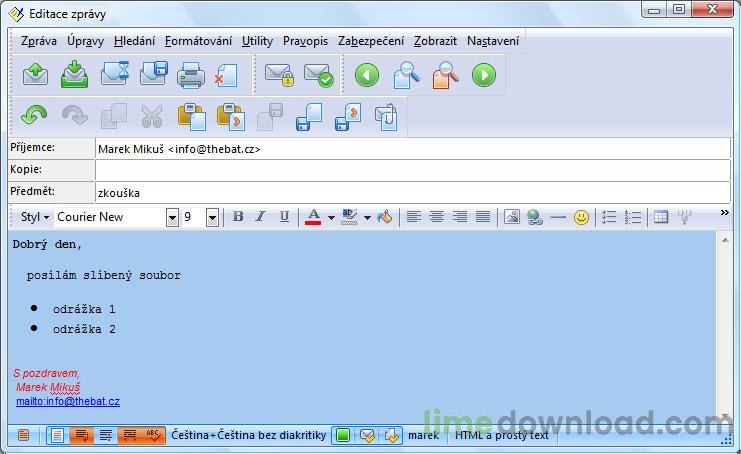This screenshot has height=454, width=741.
Task: Send the message with the green up-arrow envelope
Action: pos(36,75)
